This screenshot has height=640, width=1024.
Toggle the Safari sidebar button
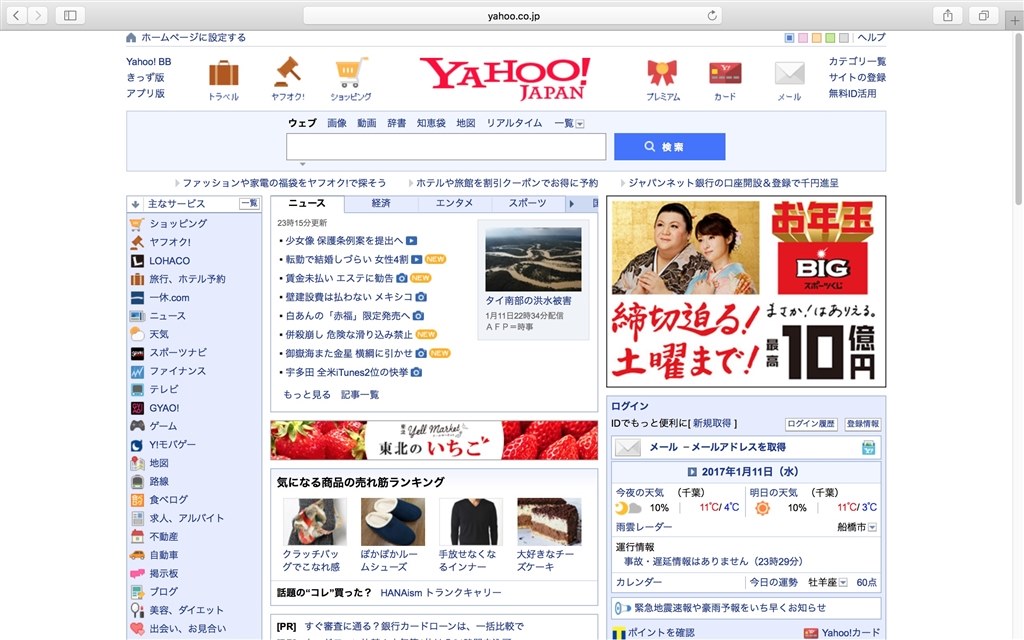pos(71,15)
